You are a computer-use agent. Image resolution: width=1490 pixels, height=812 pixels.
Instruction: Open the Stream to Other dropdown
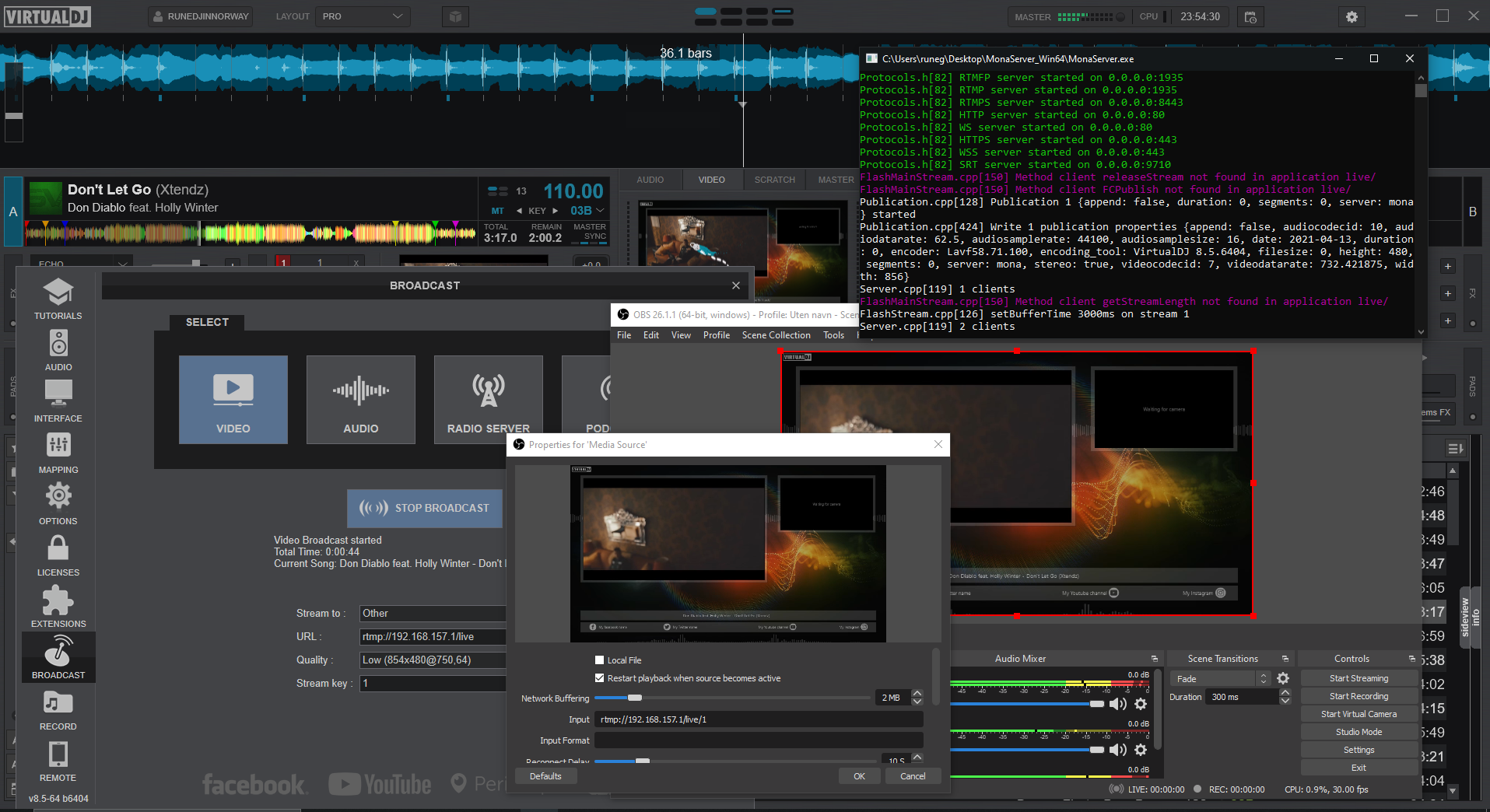coord(433,614)
